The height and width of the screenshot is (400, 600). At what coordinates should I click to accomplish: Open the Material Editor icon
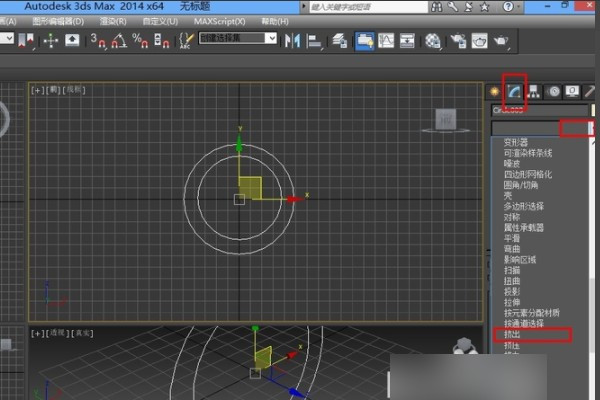(433, 41)
